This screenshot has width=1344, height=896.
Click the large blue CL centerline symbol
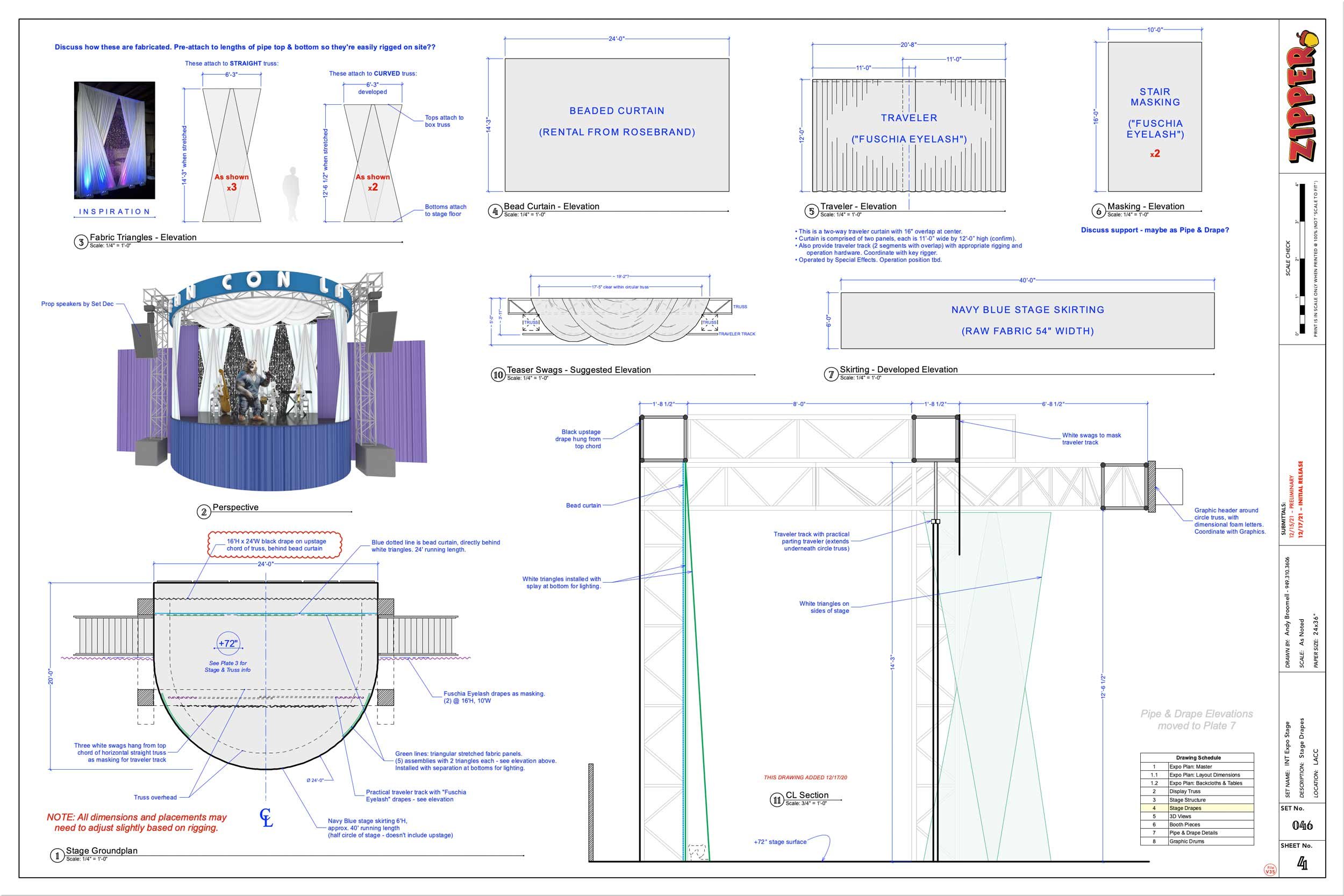click(x=266, y=817)
